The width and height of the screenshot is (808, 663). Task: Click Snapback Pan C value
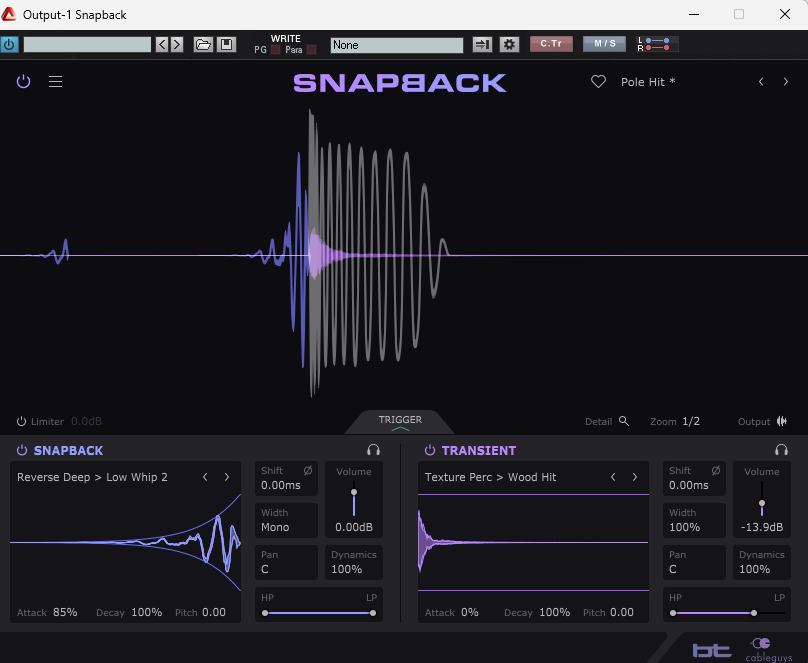265,569
